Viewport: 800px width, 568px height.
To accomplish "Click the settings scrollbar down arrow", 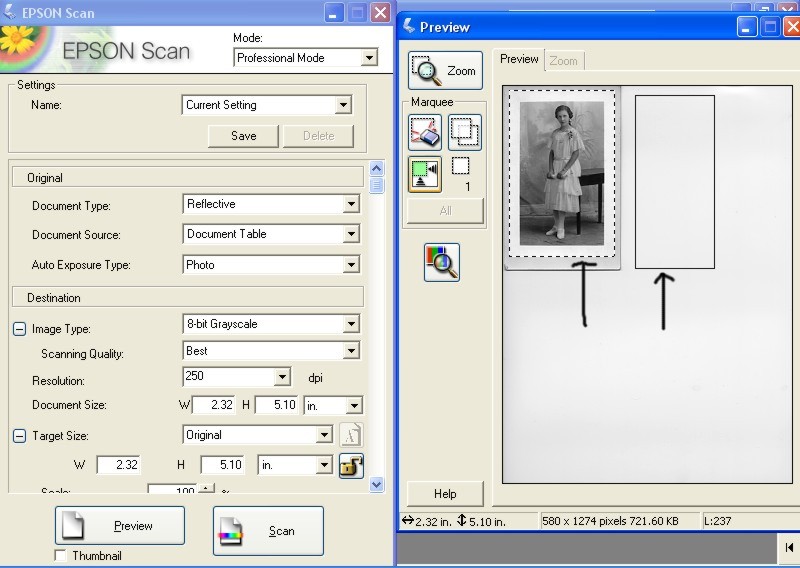I will pos(377,484).
